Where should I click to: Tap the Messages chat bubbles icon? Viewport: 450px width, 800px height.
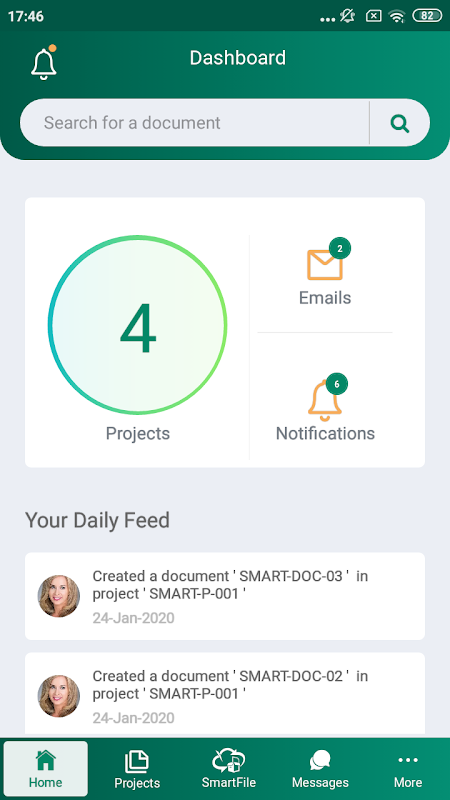click(x=320, y=761)
